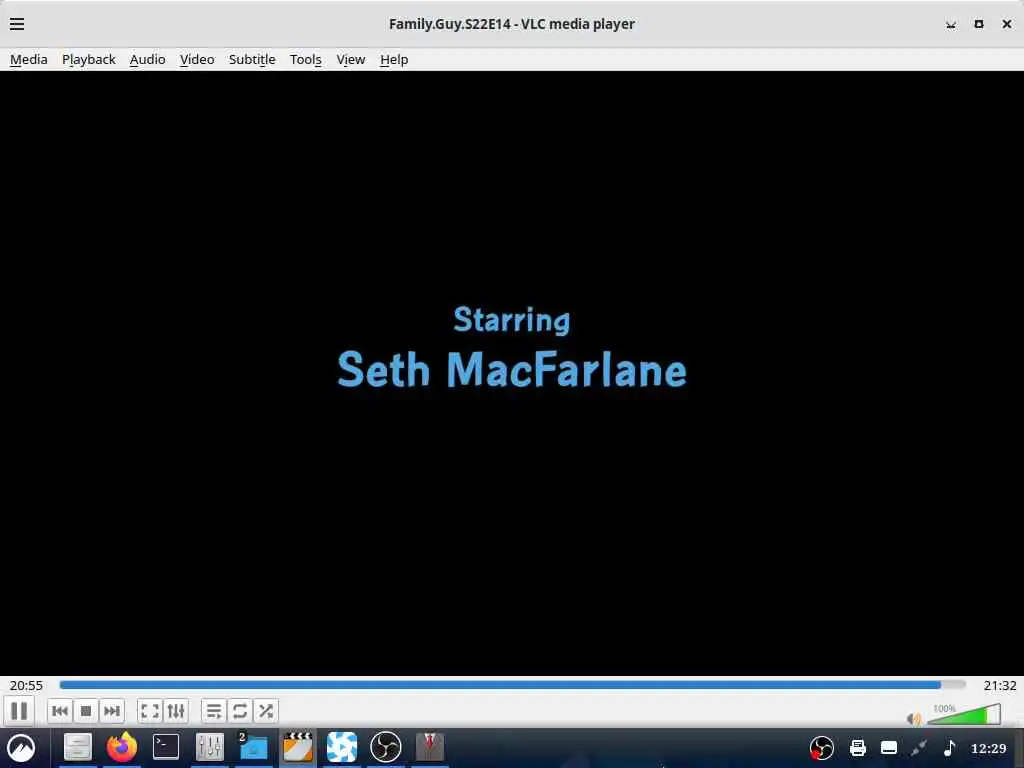
Task: Open the system application launcher
Action: coord(21,748)
